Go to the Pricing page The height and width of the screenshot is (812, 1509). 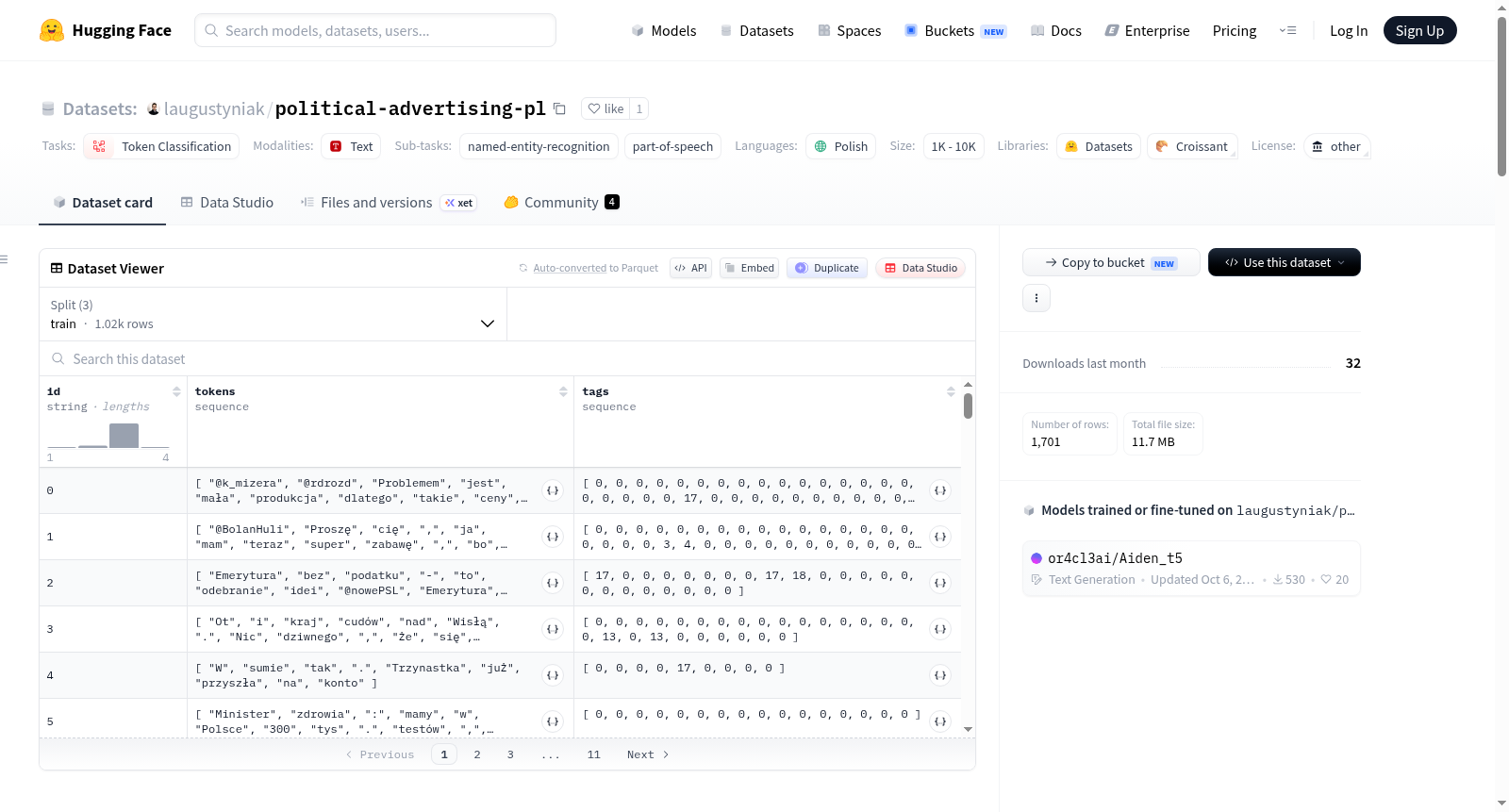click(x=1235, y=31)
